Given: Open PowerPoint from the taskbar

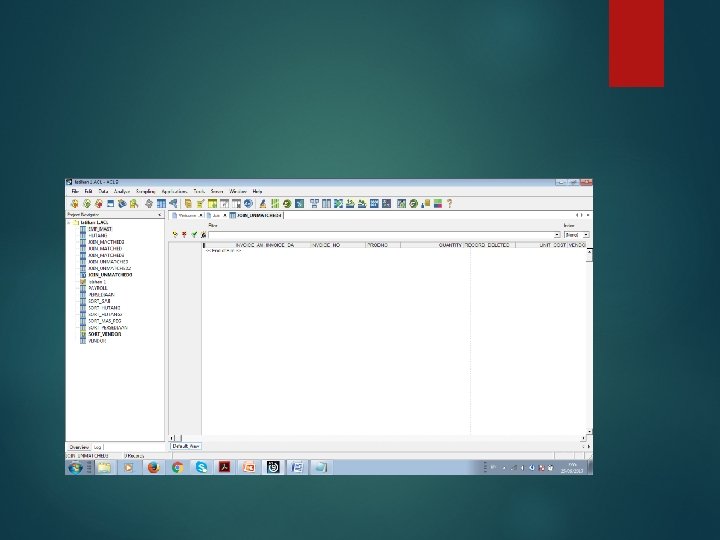Looking at the screenshot, I should (x=248, y=467).
